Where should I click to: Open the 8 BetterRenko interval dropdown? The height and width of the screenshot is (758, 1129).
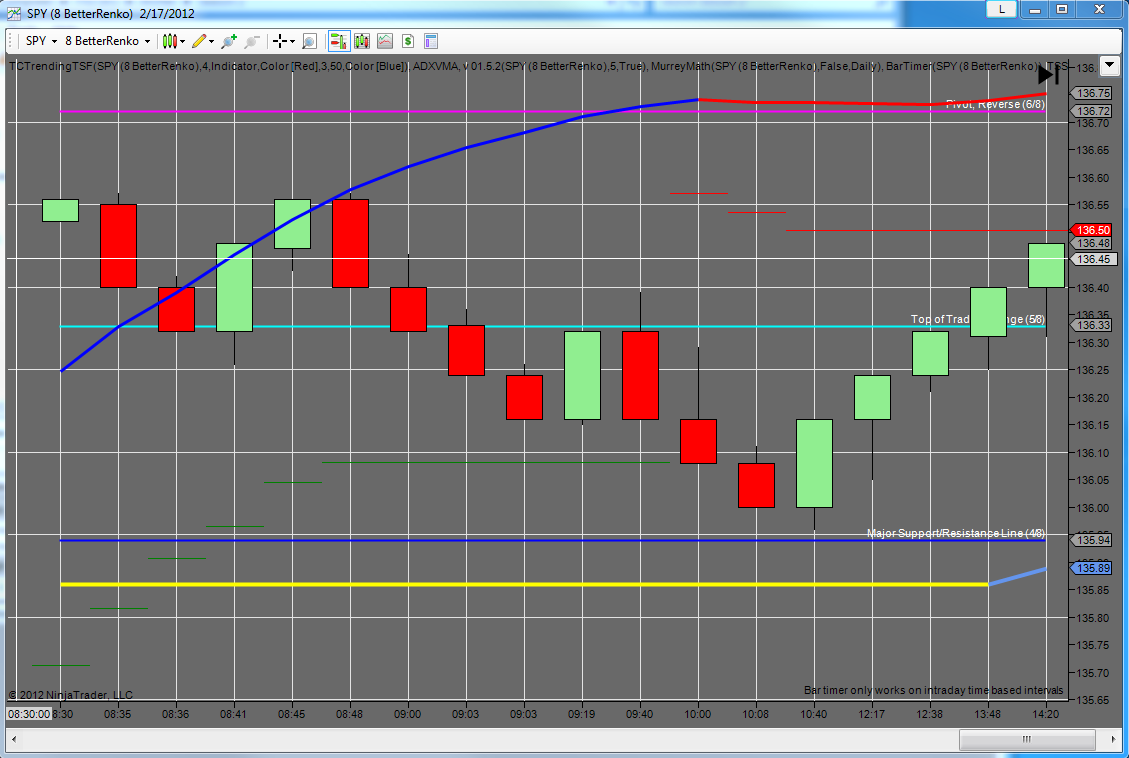(107, 41)
